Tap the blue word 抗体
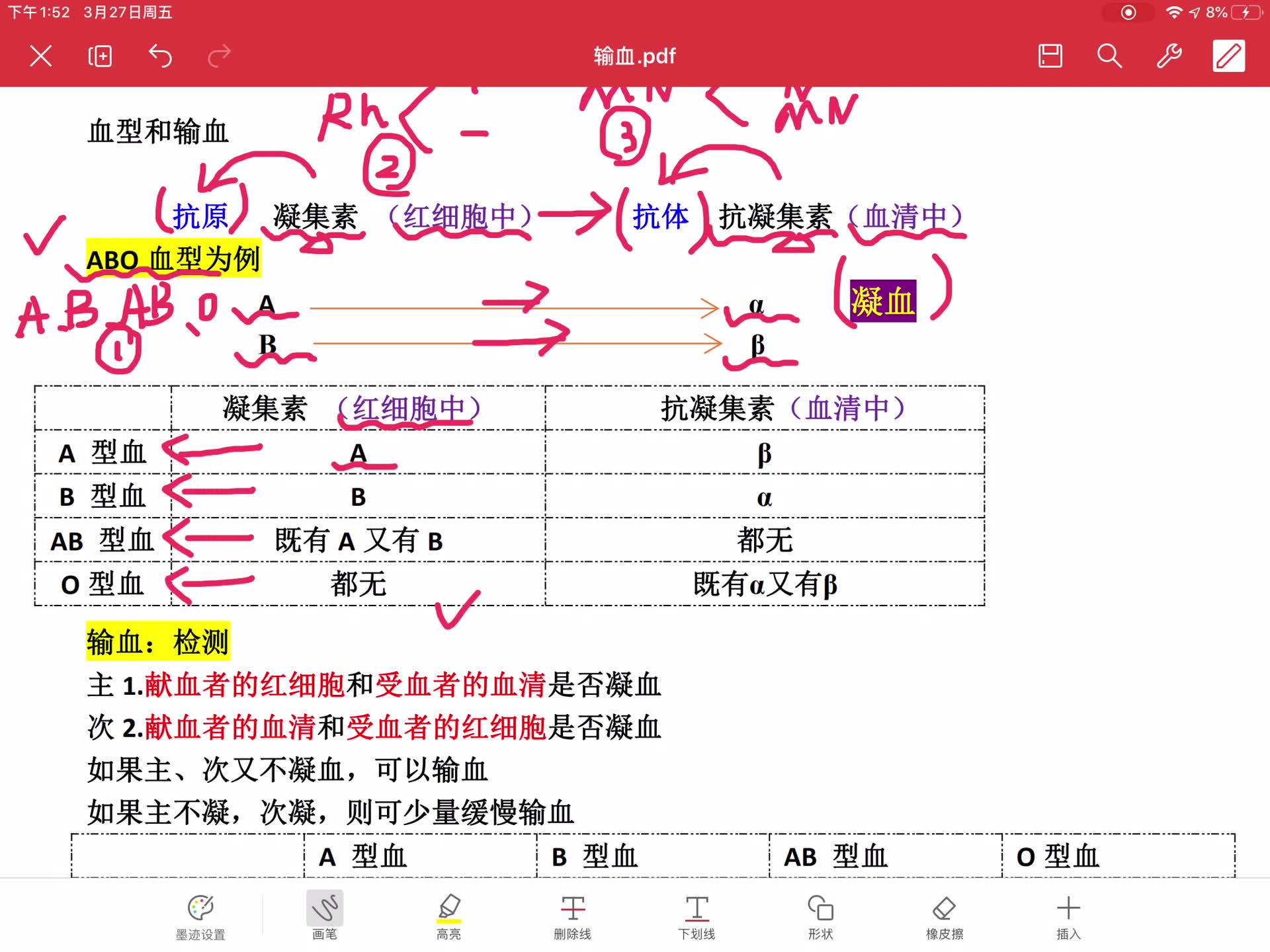 click(660, 216)
